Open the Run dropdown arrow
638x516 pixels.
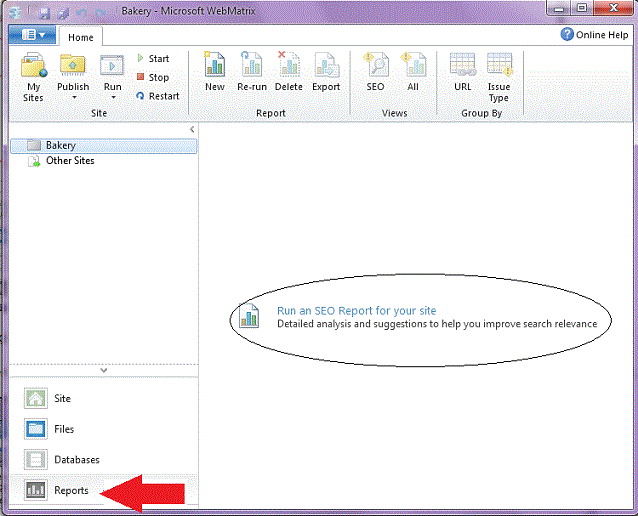pyautogui.click(x=113, y=98)
